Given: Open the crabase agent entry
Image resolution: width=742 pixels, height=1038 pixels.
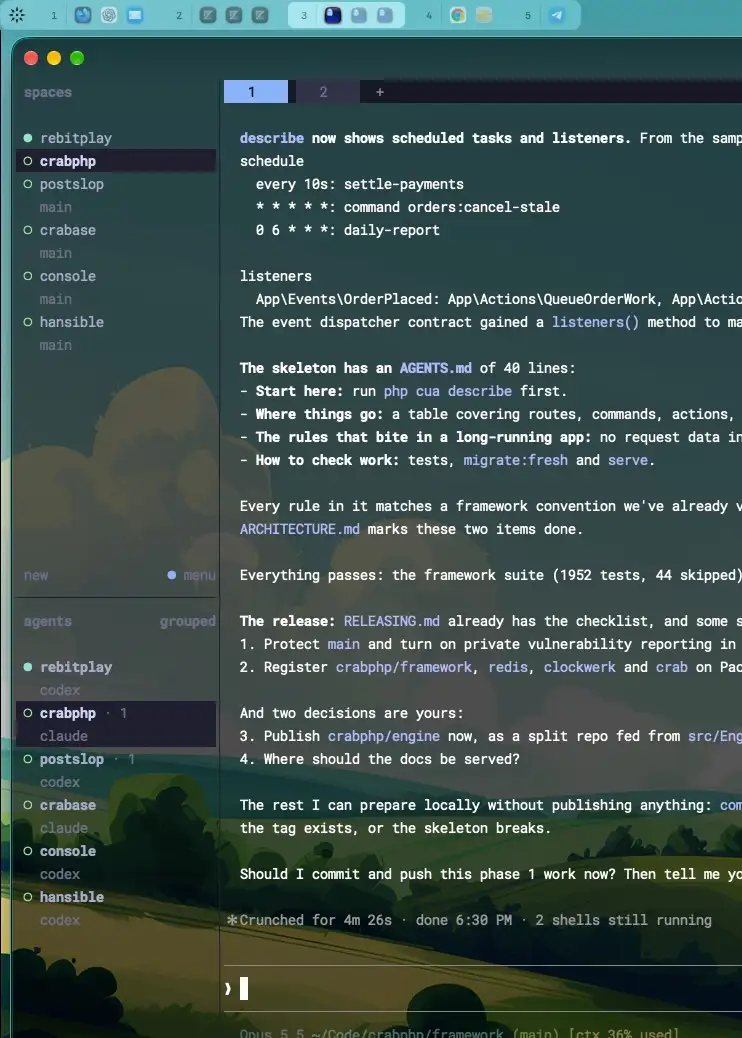Looking at the screenshot, I should click(x=68, y=805).
